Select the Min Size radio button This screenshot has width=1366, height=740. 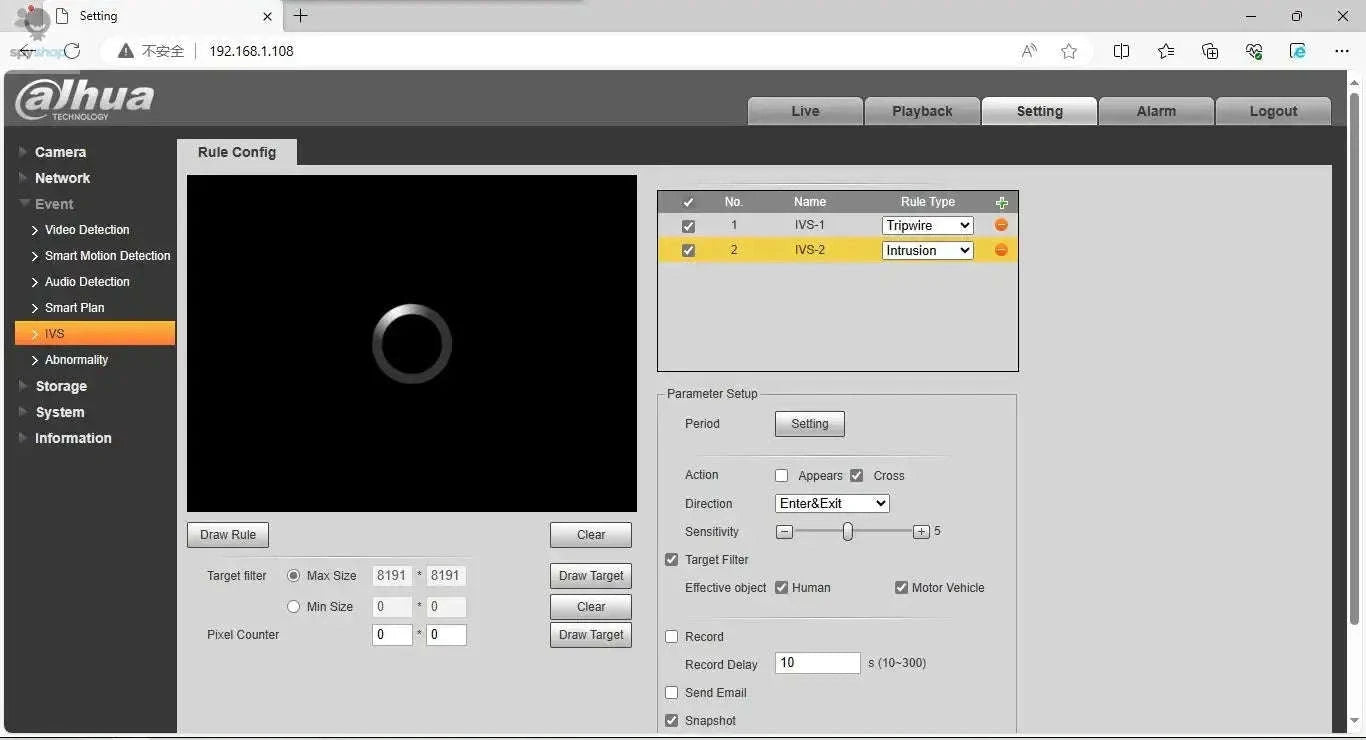[293, 606]
